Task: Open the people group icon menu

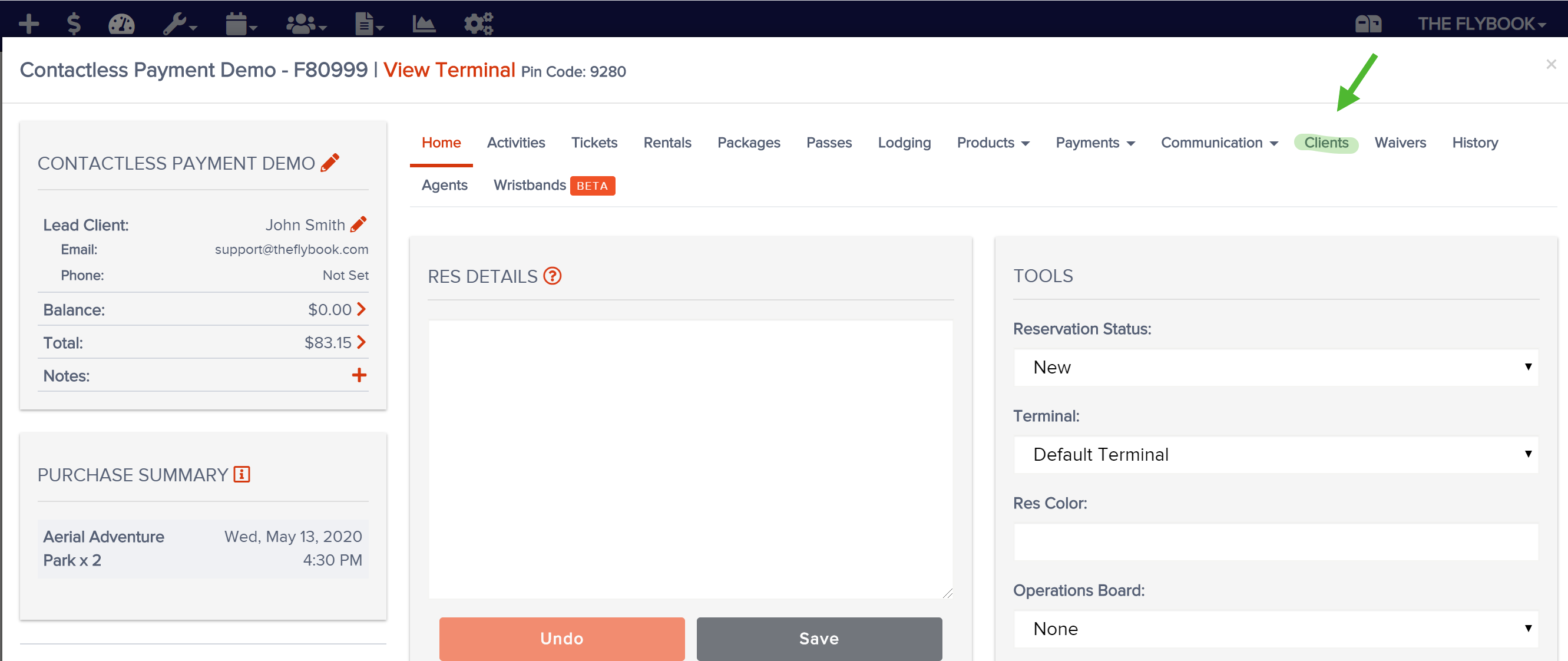Action: pos(306,24)
